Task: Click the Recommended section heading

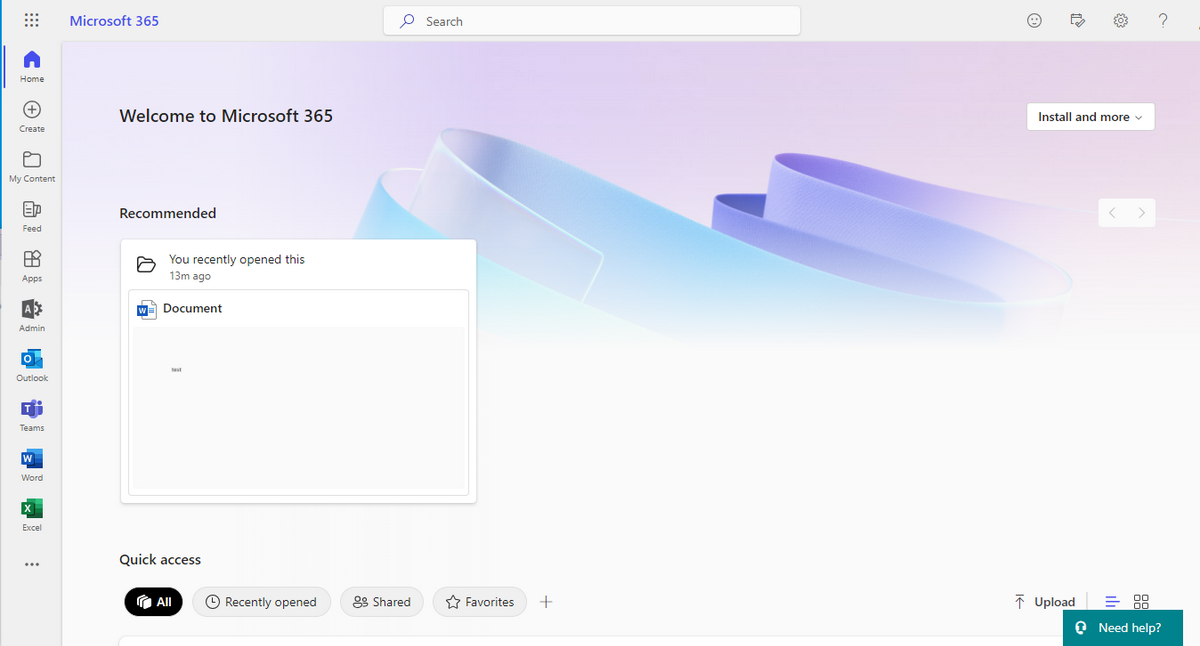Action: click(x=168, y=213)
